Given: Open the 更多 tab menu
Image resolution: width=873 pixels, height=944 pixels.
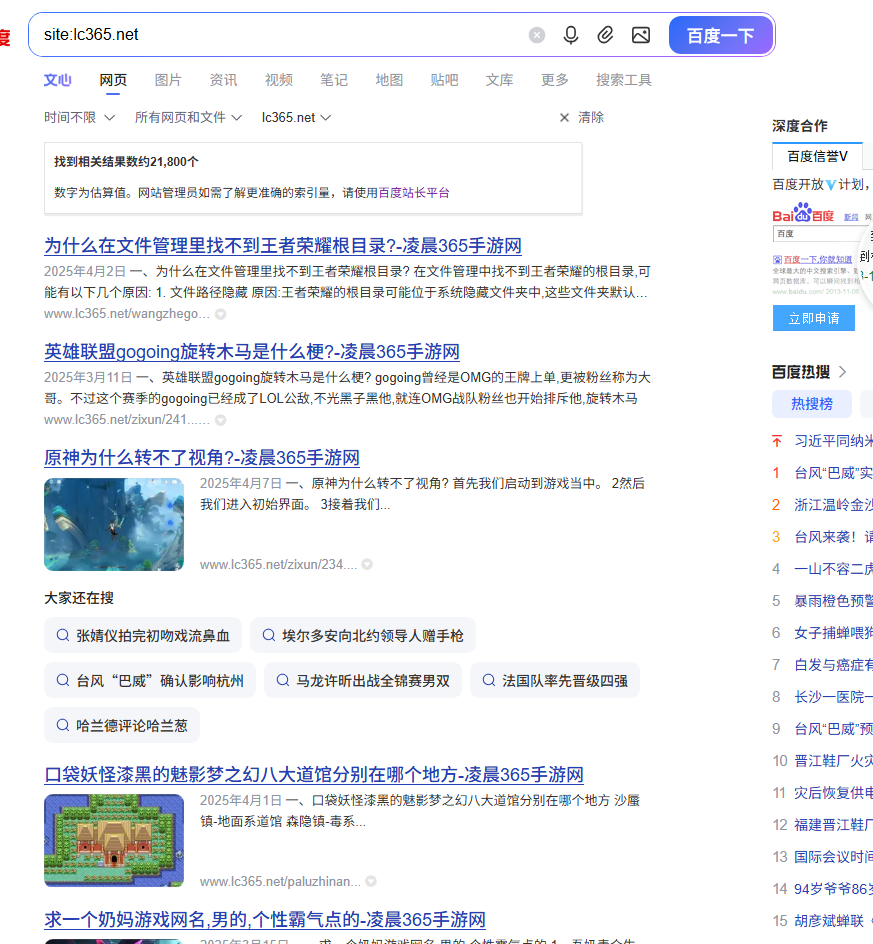Looking at the screenshot, I should coord(555,80).
